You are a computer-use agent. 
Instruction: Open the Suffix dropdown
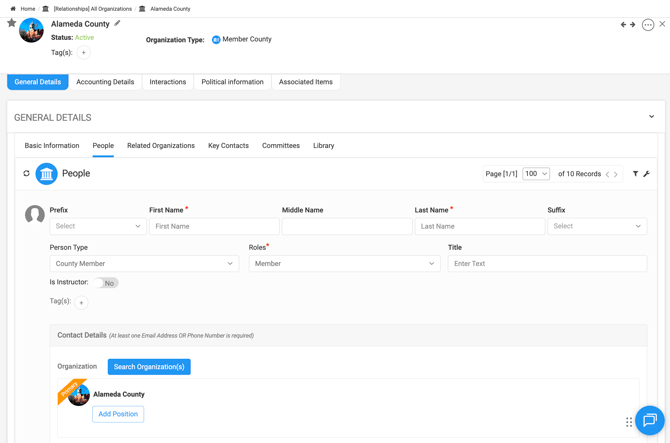coord(597,226)
